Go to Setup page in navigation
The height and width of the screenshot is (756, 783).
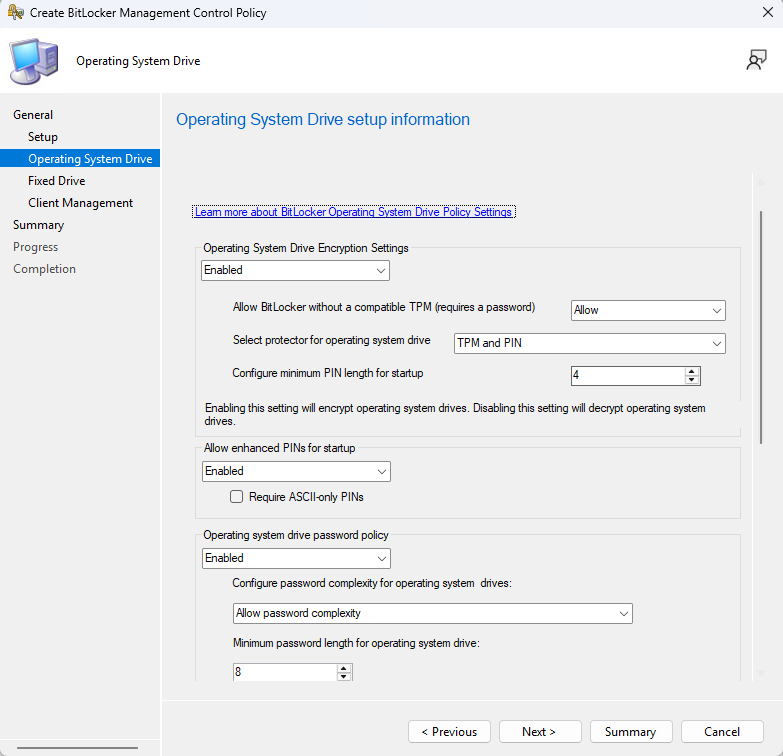coord(43,137)
